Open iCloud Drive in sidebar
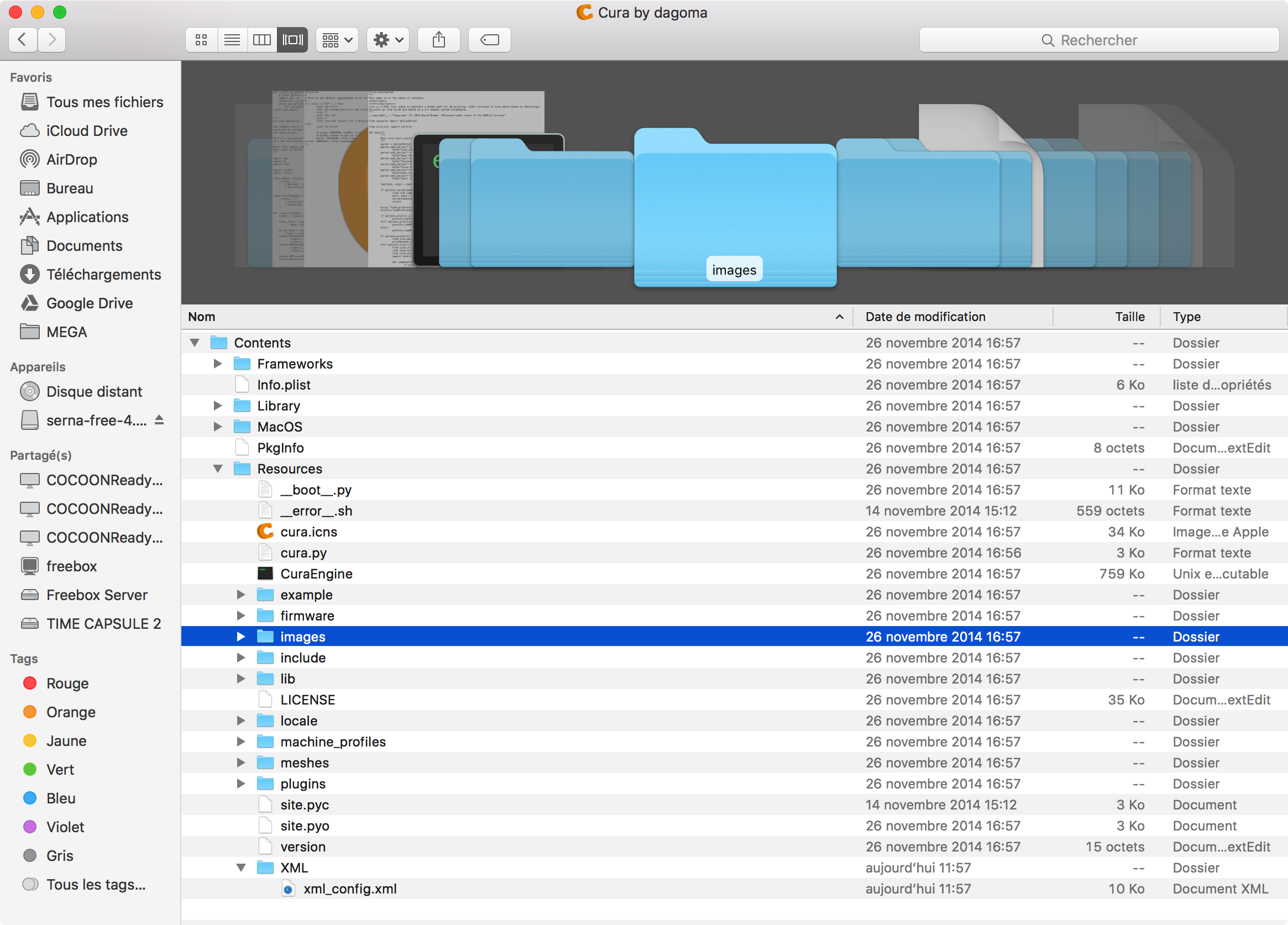The width and height of the screenshot is (1288, 925). coord(74,131)
